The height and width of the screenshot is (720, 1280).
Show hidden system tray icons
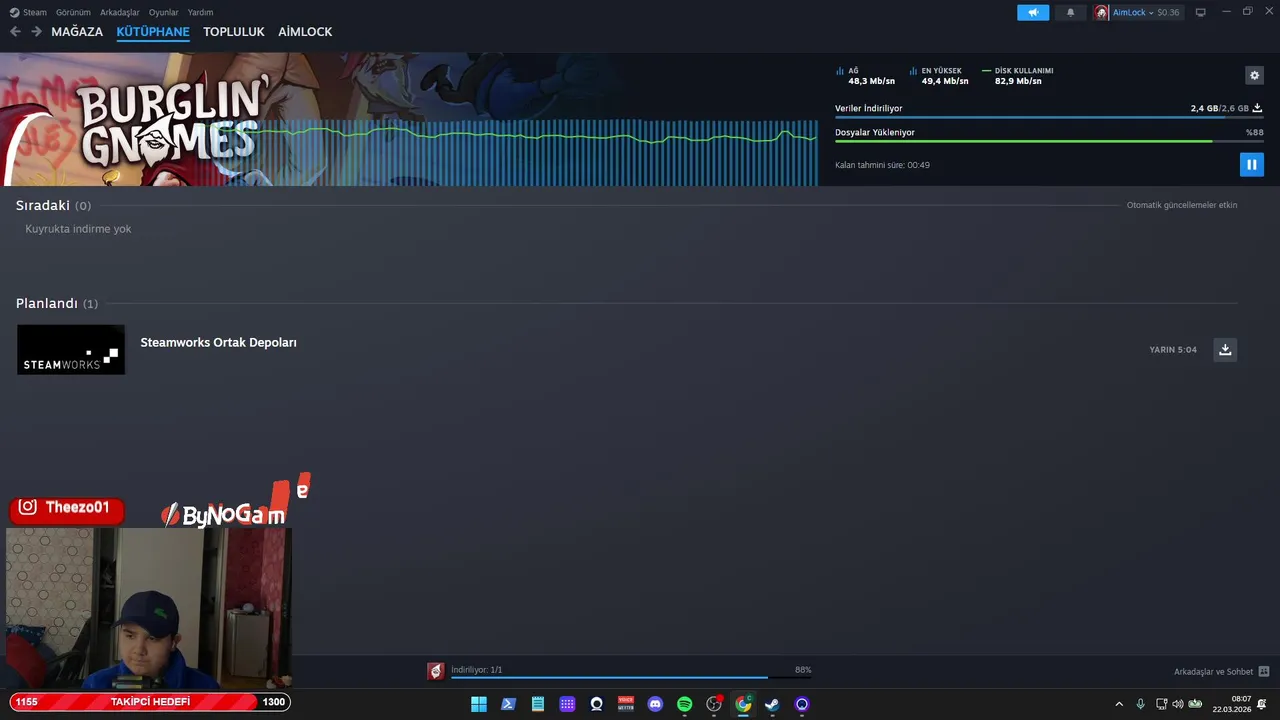1119,704
